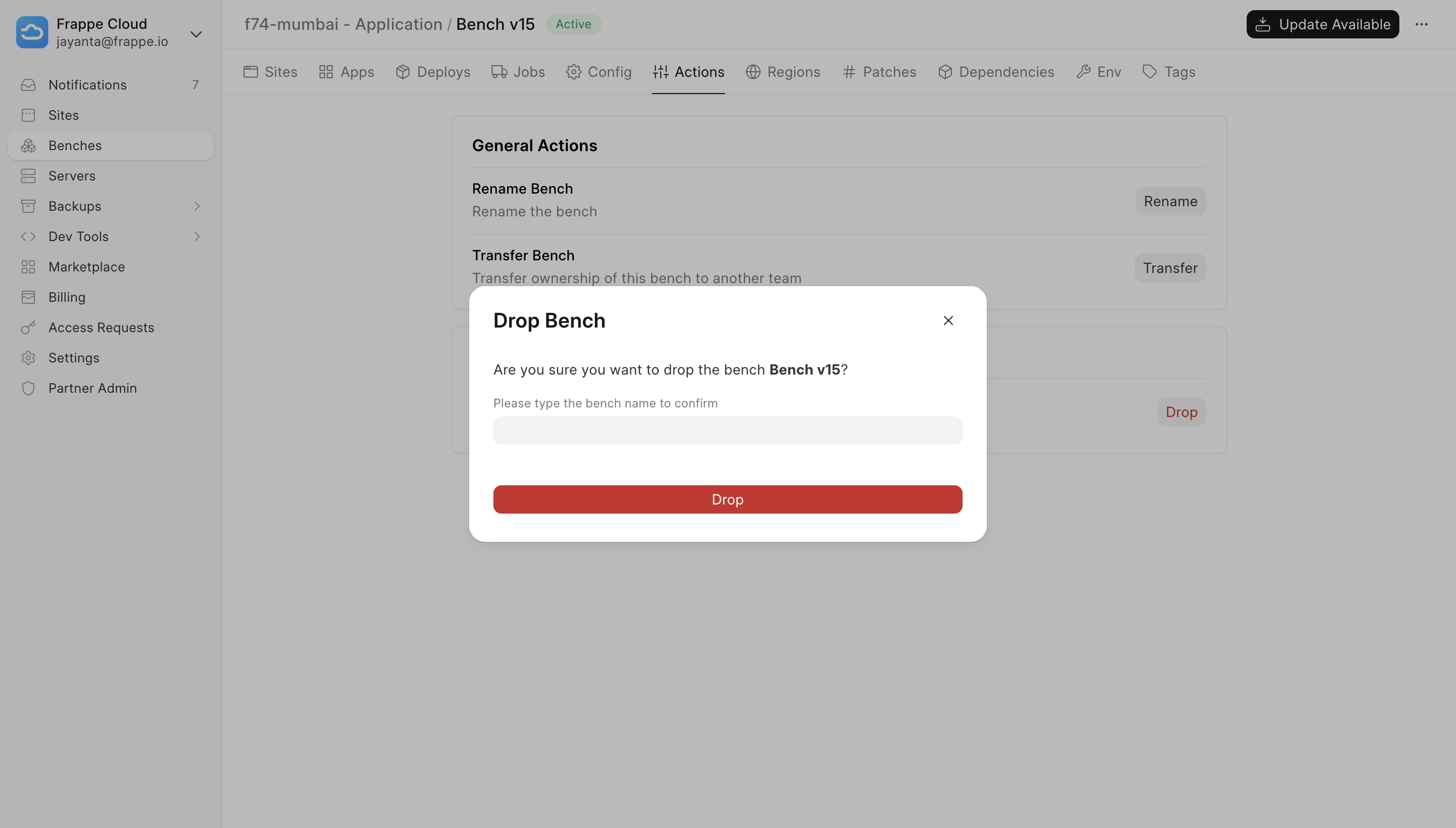Viewport: 1456px width, 828px height.
Task: Switch to the Patches tab
Action: pos(879,72)
